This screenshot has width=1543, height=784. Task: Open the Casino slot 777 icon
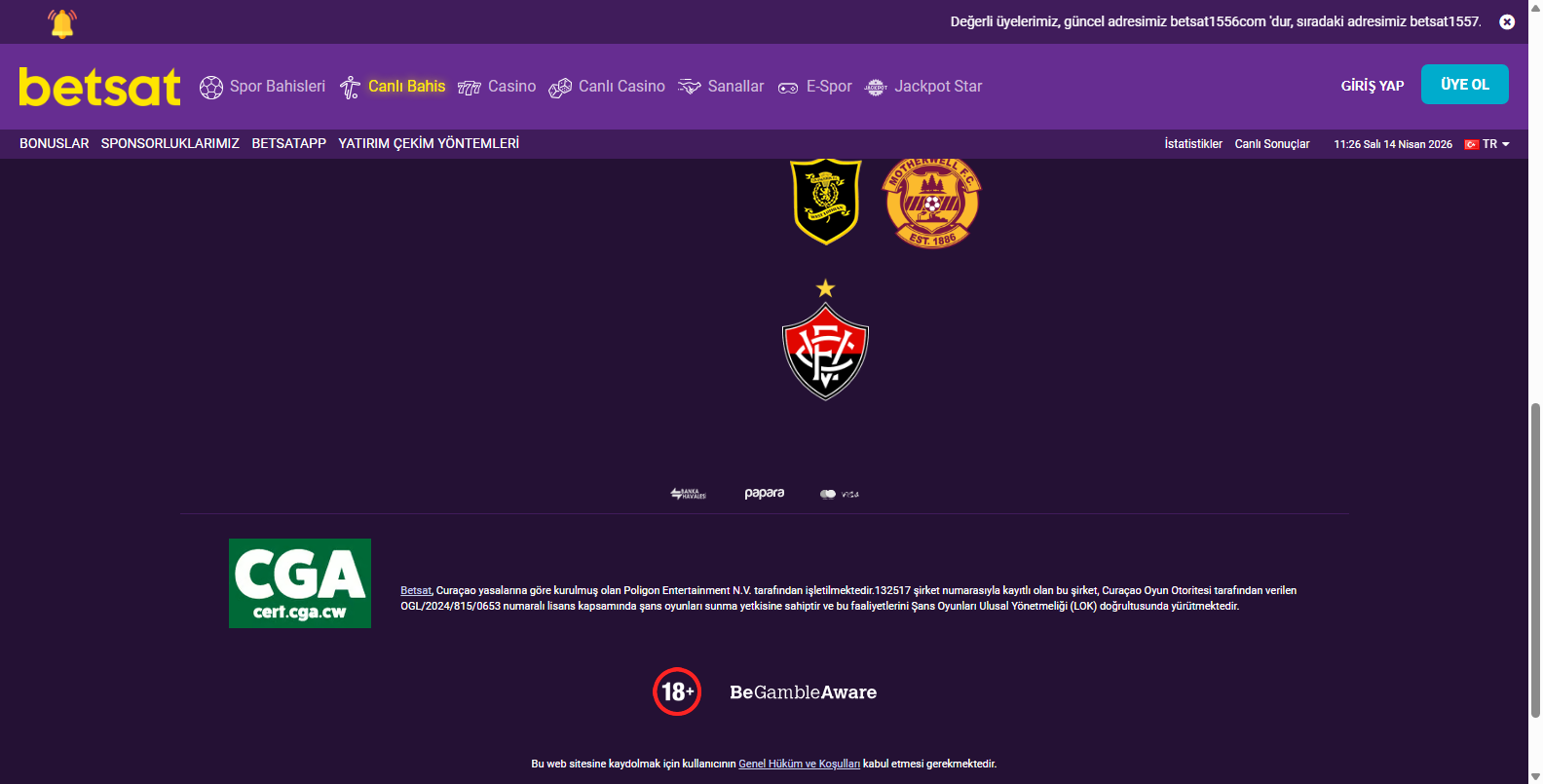tap(470, 88)
